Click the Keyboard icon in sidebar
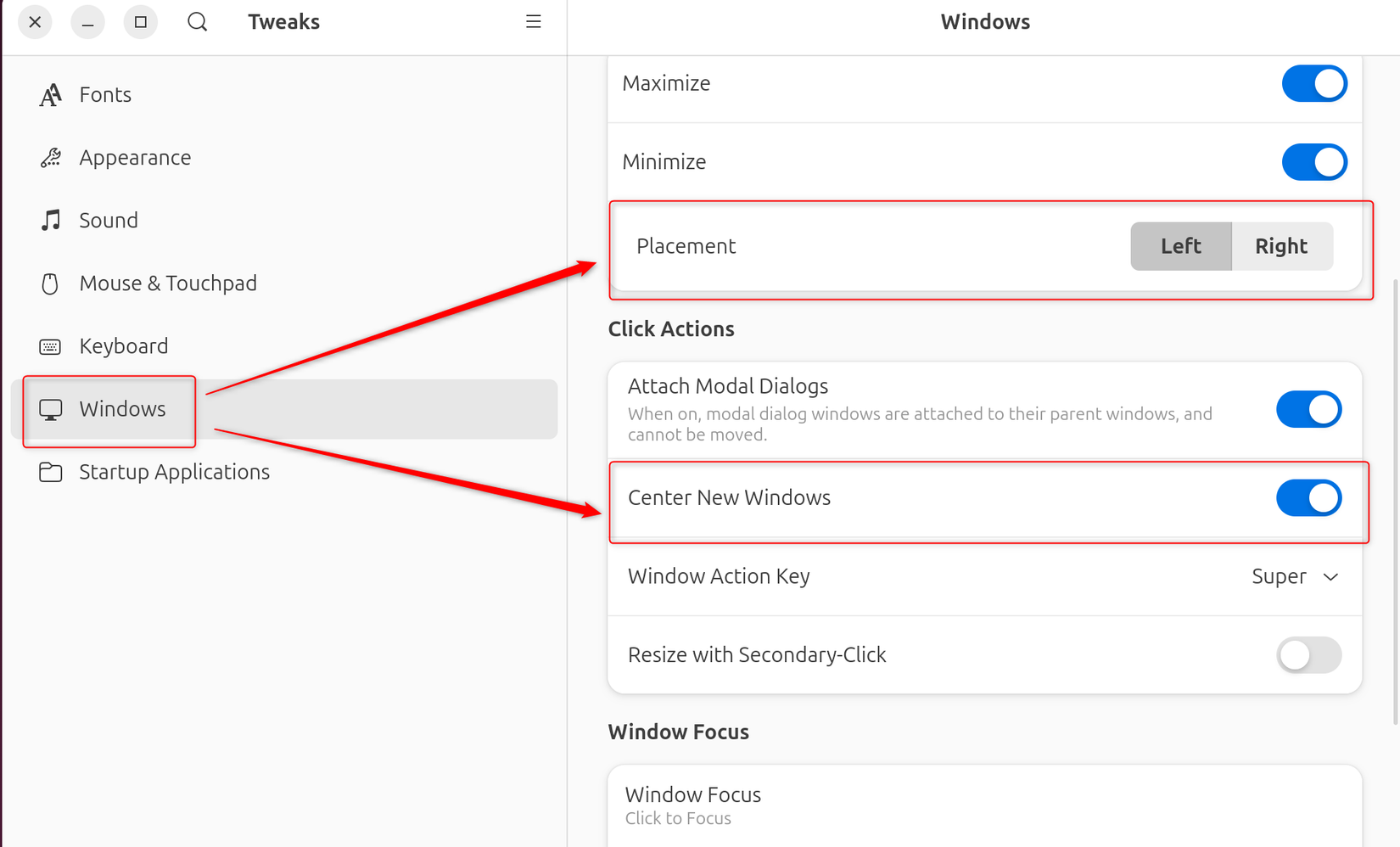 point(50,346)
